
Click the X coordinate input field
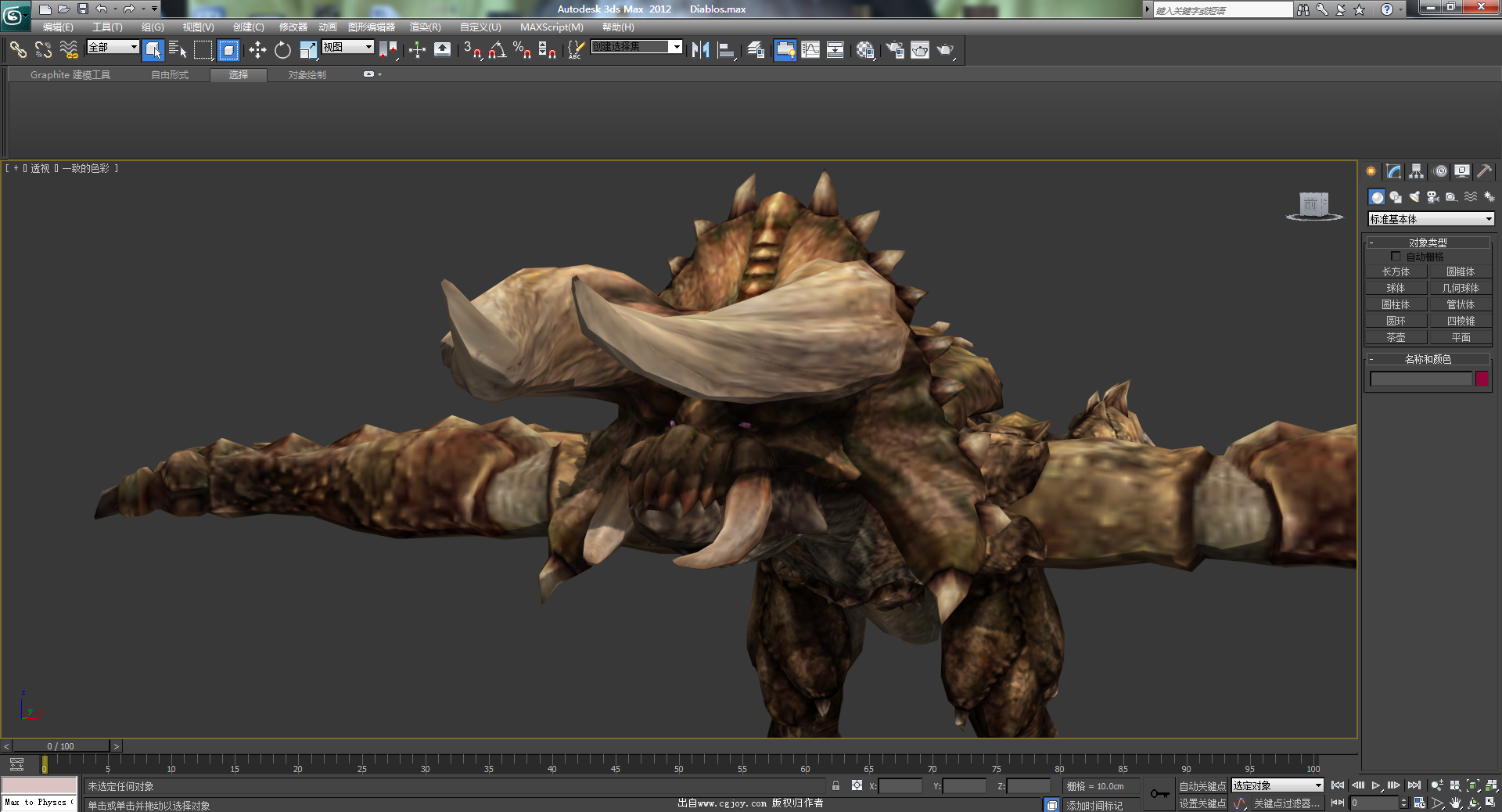[900, 786]
